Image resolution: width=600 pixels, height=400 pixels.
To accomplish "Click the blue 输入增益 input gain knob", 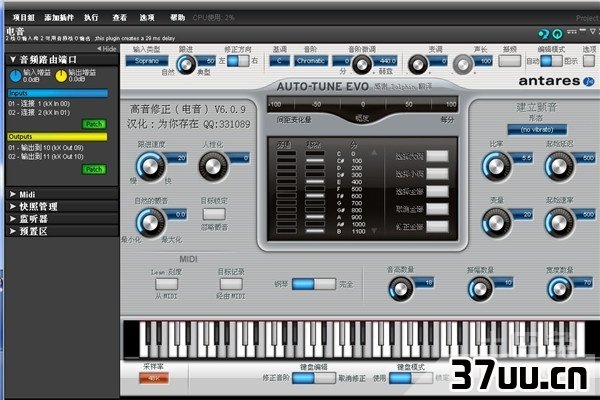I will pyautogui.click(x=15, y=76).
